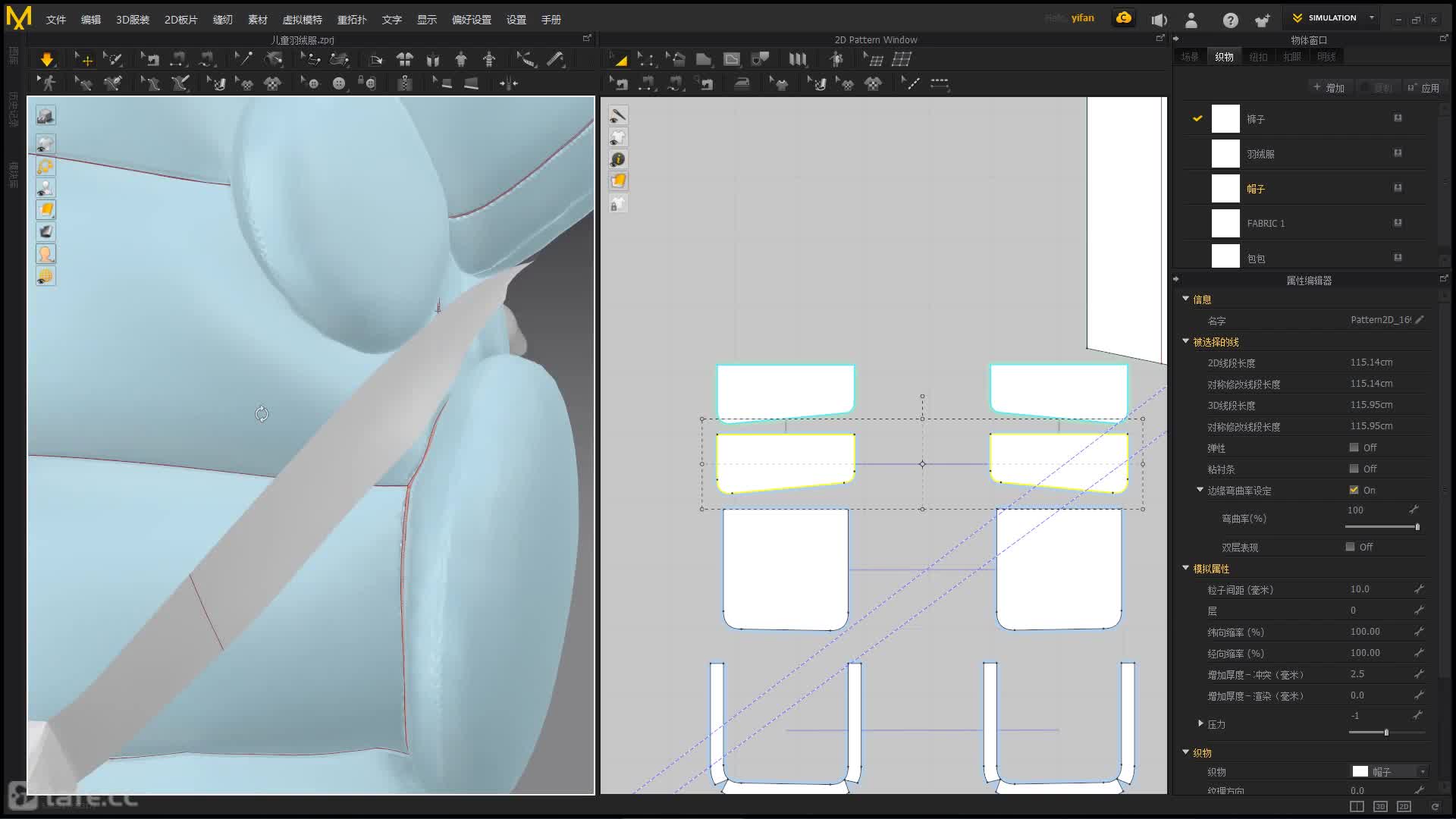Select the 3D Tape Measure tool

[x=556, y=59]
